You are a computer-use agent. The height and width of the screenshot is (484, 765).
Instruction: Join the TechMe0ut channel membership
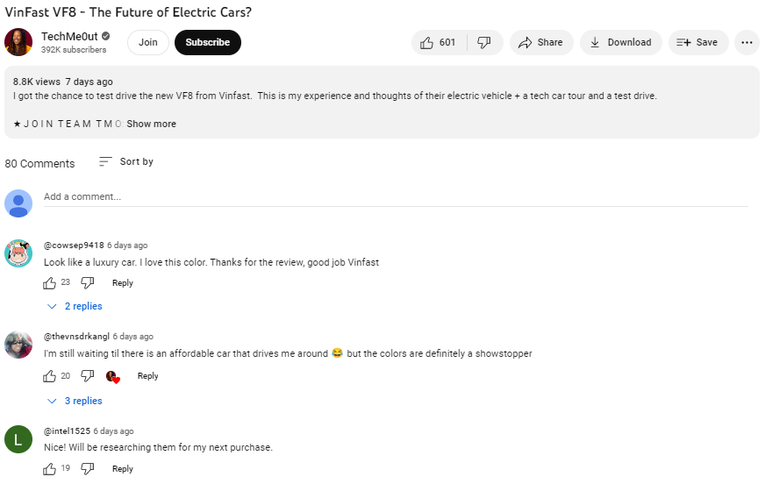(148, 42)
